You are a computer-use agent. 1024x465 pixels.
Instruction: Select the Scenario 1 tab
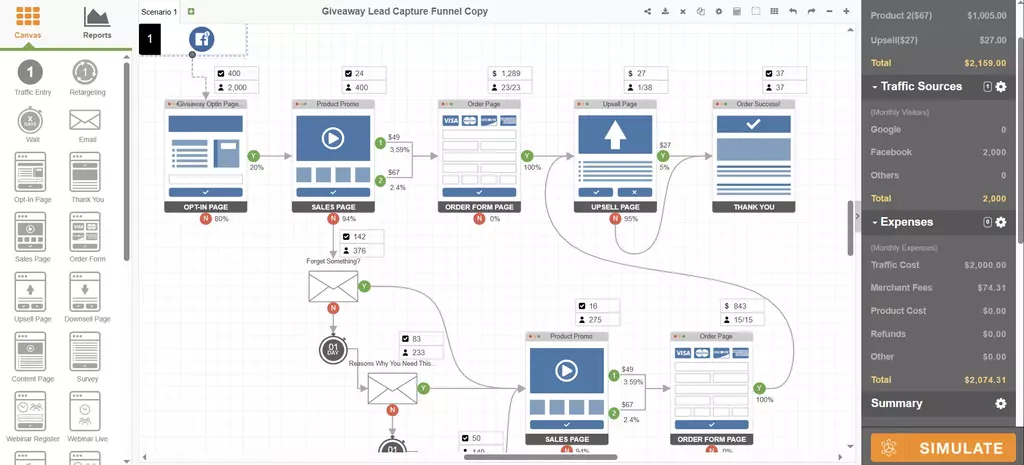159,12
